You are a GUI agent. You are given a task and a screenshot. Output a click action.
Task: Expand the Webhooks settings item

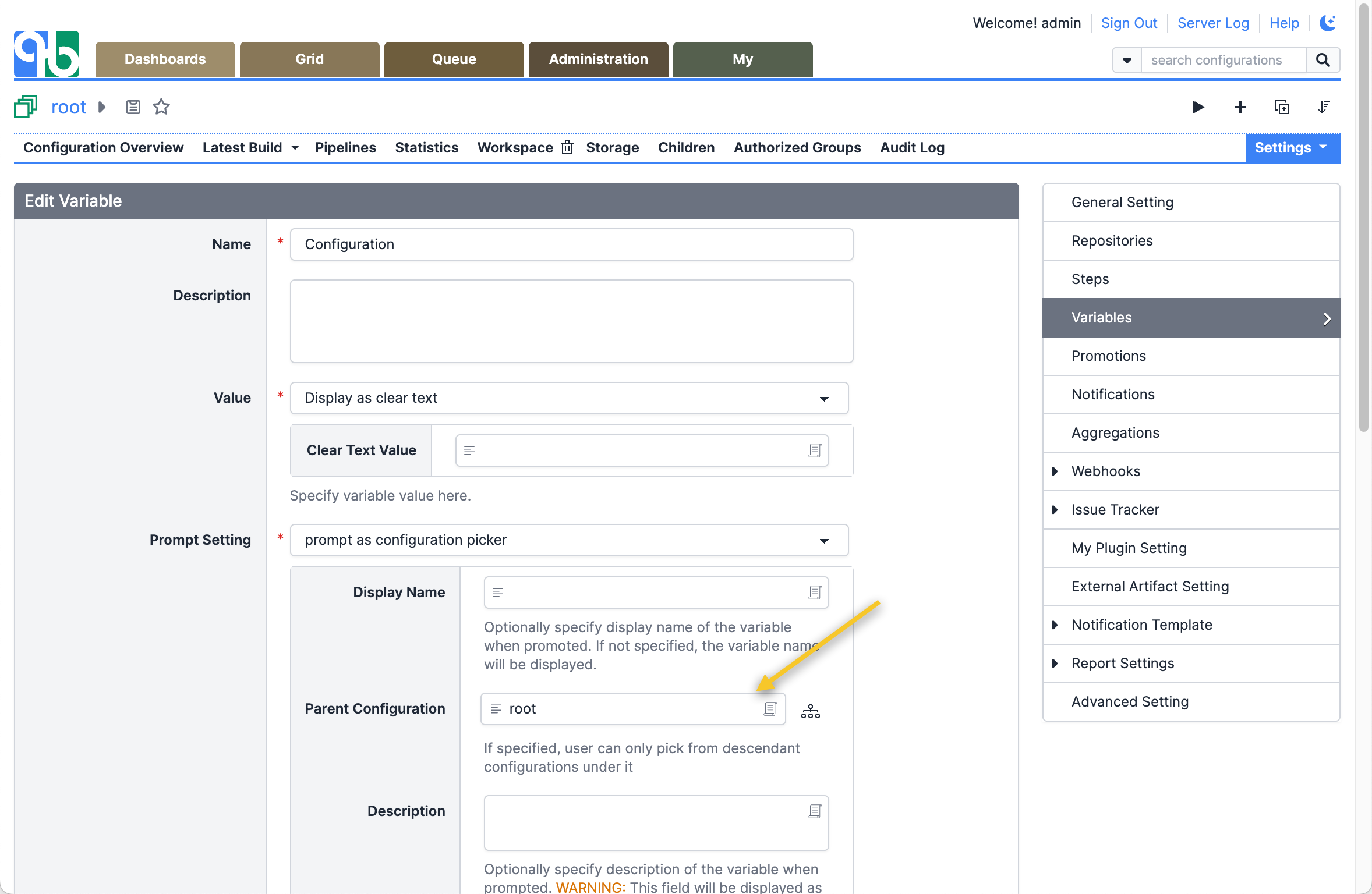(x=1055, y=471)
